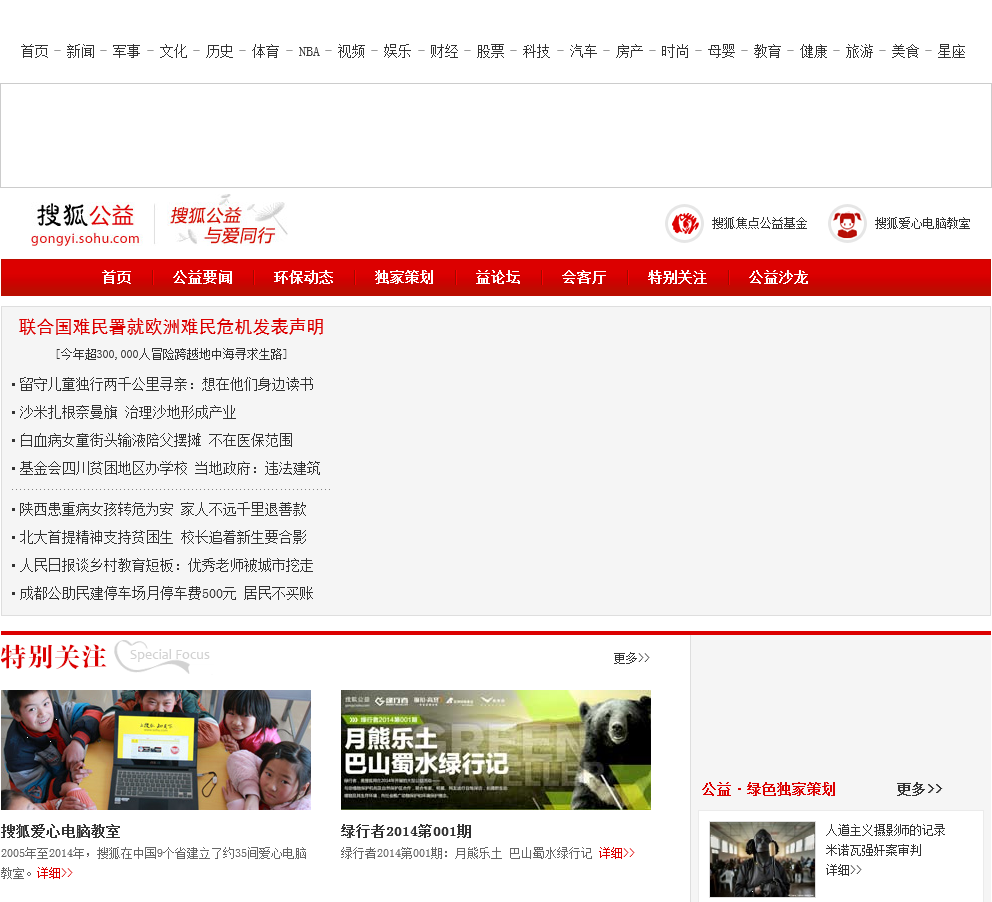This screenshot has height=902, width=992.
Task: Open subheadline 今年超300,000人冒险跨越地中海寻求生路
Action: 171,354
